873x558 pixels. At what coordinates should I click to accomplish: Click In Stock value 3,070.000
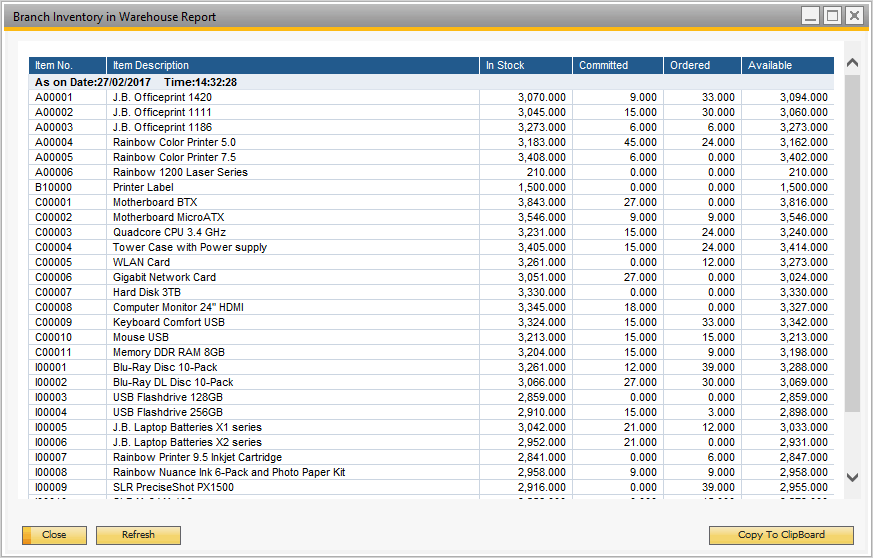click(x=542, y=97)
